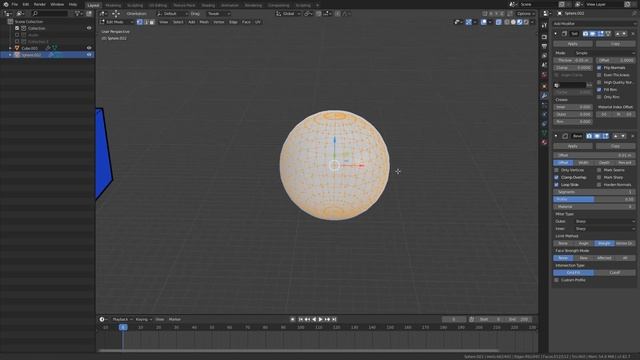Click Copy button on Solidify modifier
Image resolution: width=640 pixels, height=360 pixels.
[615, 44]
